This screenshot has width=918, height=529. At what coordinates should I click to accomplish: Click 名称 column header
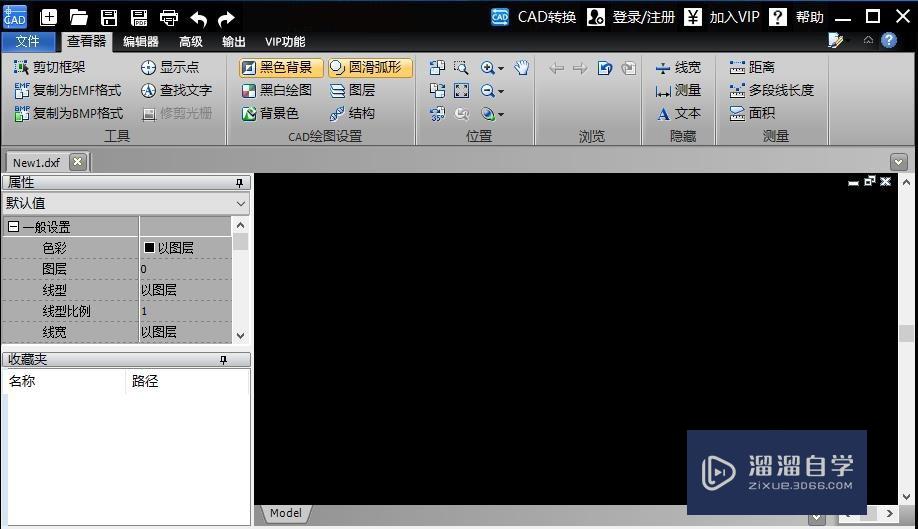pos(64,382)
